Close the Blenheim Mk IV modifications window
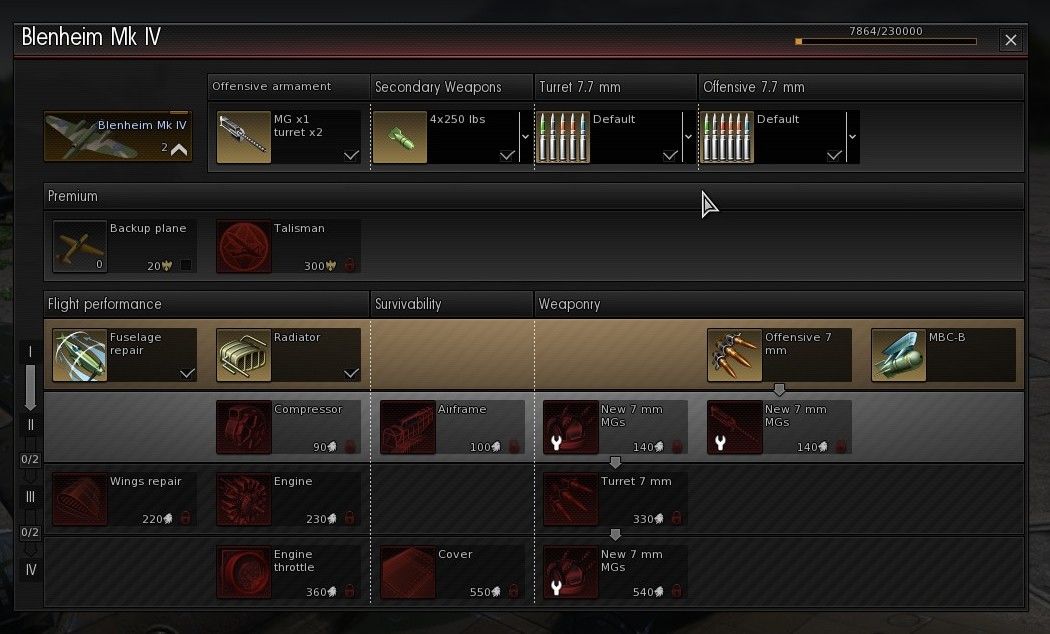Image resolution: width=1050 pixels, height=634 pixels. 1010,40
